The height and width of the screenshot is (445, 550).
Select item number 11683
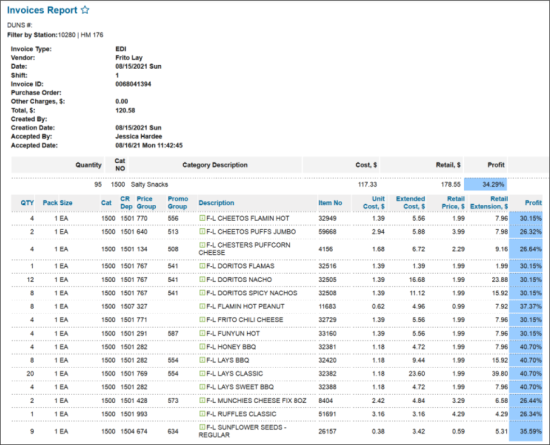[x=327, y=306]
